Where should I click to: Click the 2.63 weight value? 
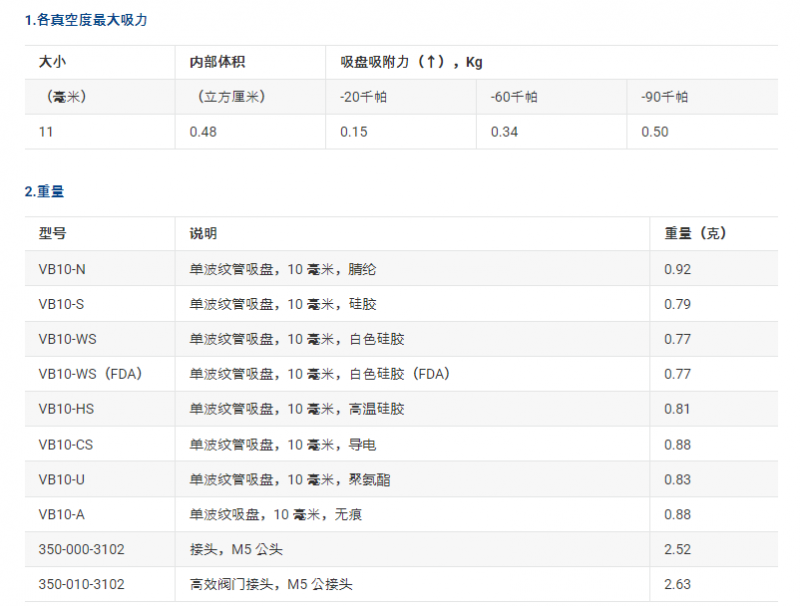(677, 584)
